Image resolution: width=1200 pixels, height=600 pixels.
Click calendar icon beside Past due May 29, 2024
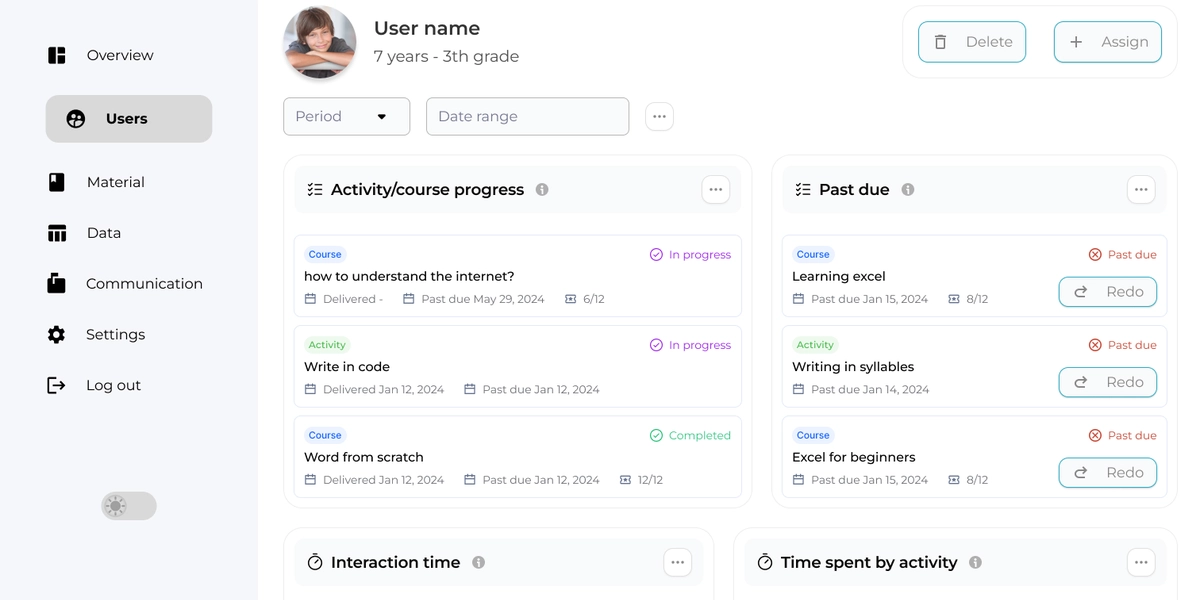click(409, 299)
